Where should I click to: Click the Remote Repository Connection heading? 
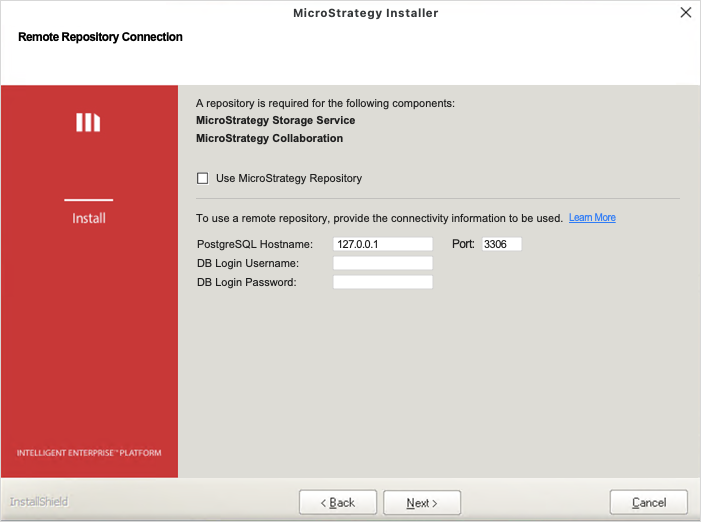[100, 37]
